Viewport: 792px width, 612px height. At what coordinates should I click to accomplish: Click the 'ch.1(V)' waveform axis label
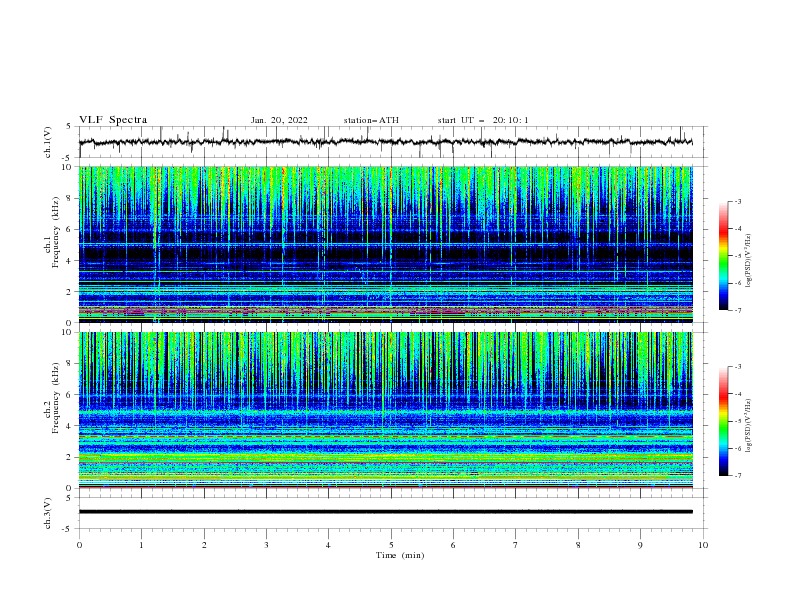point(47,142)
